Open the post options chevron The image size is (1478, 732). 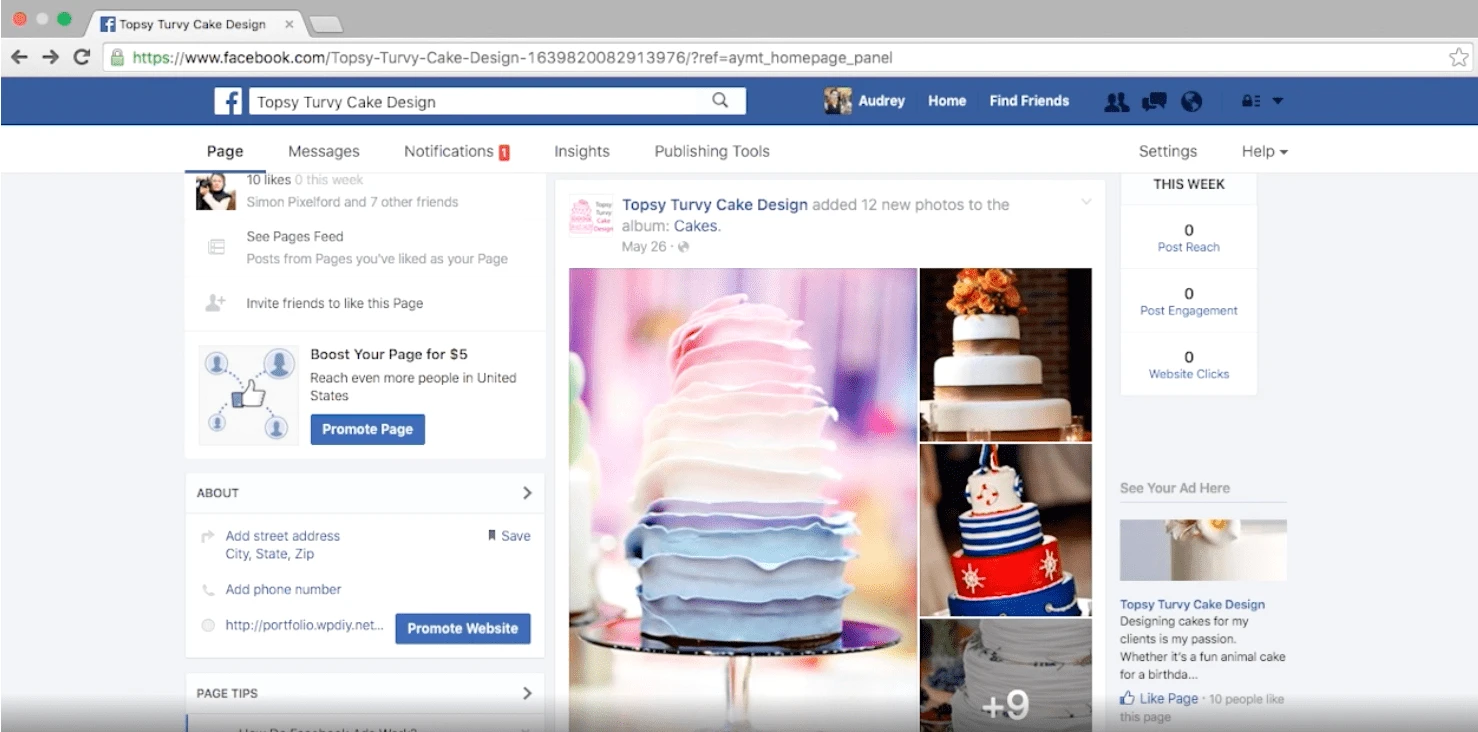tap(1085, 203)
